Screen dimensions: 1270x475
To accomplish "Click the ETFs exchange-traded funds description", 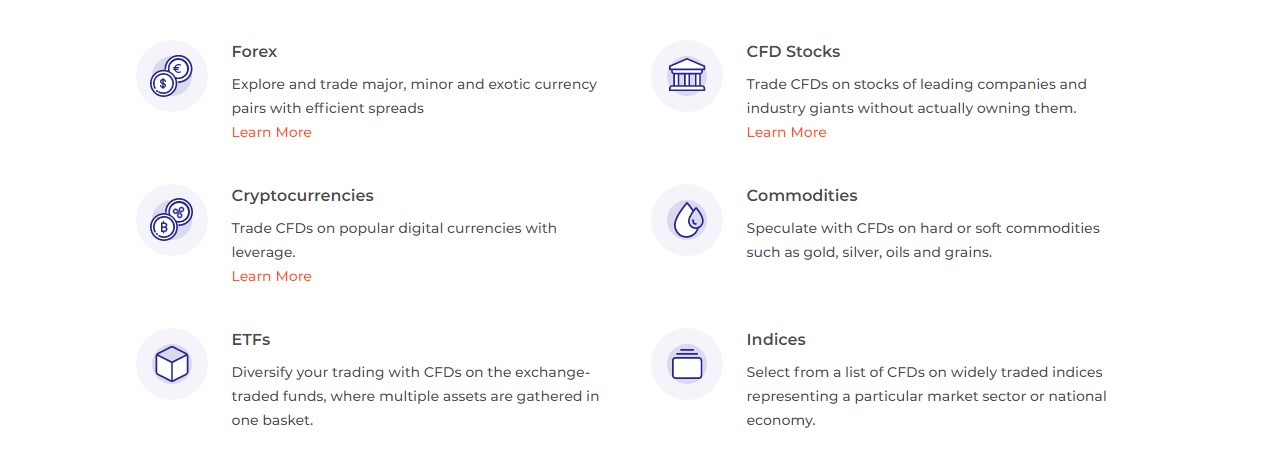I will 415,396.
